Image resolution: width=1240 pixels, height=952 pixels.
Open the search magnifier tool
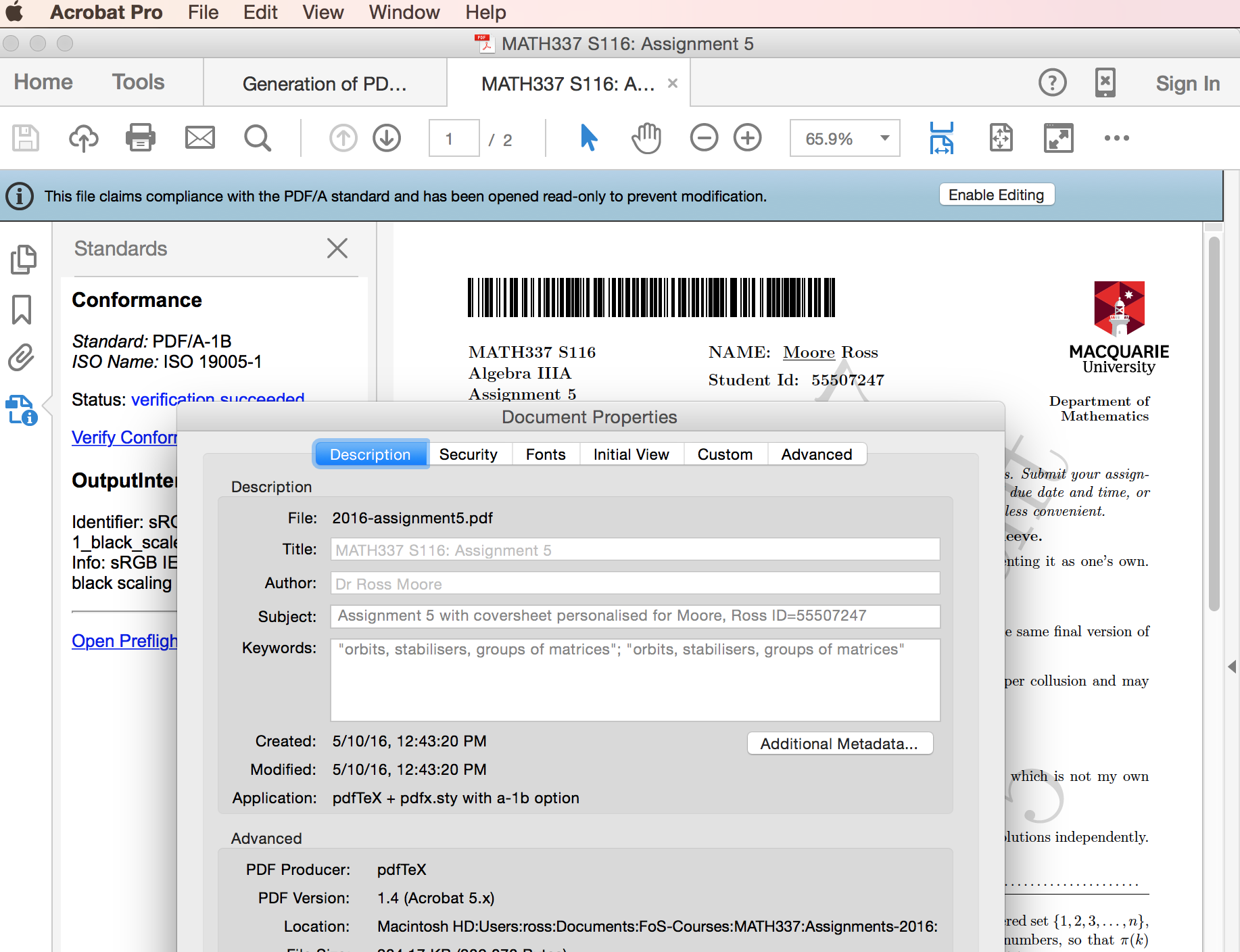[x=257, y=138]
